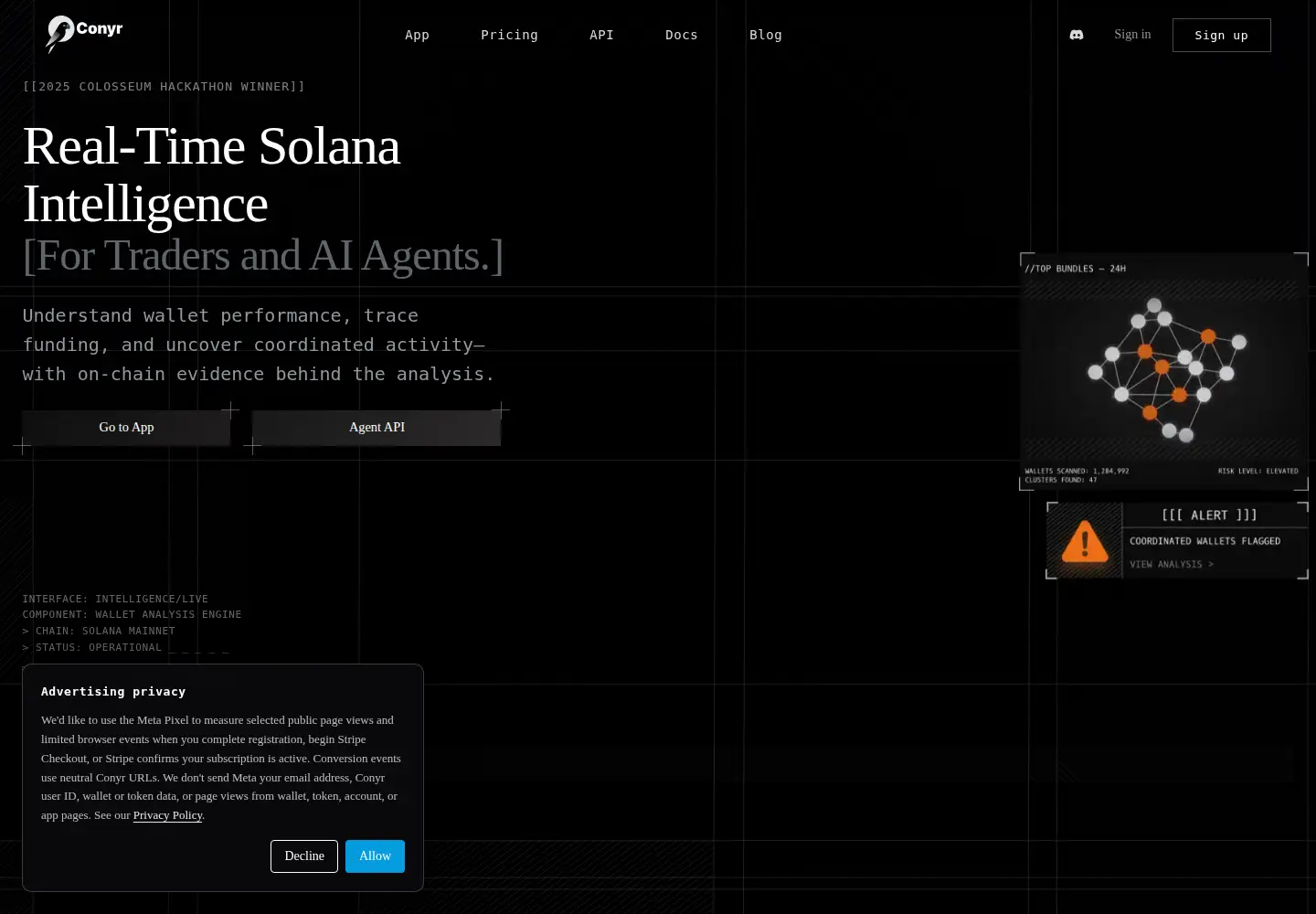Viewport: 1316px width, 914px height.
Task: Click '[For Traders and AI Agents.]' text
Action: coord(263,255)
